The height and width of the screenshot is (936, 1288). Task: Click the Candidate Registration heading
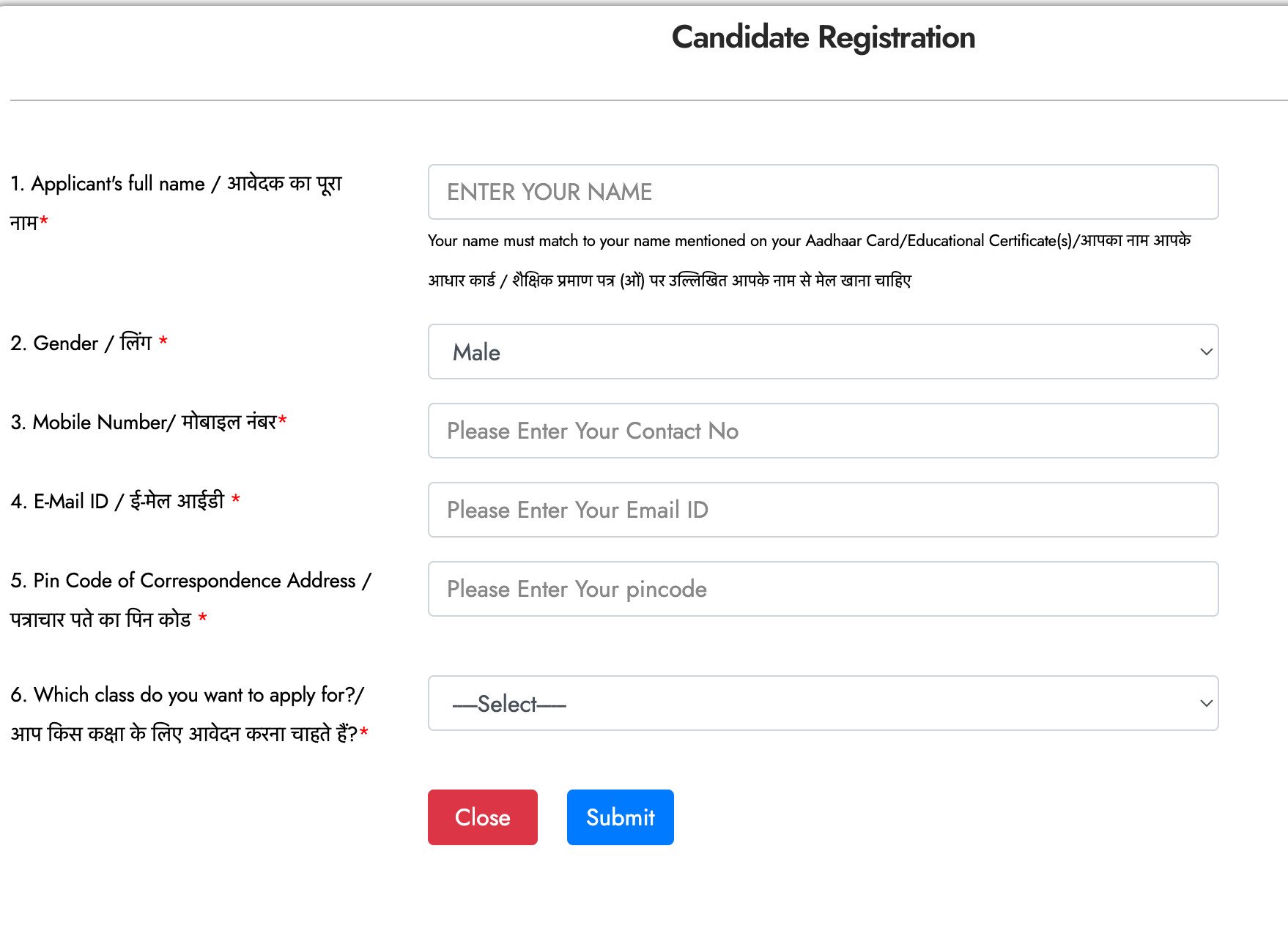tap(823, 37)
